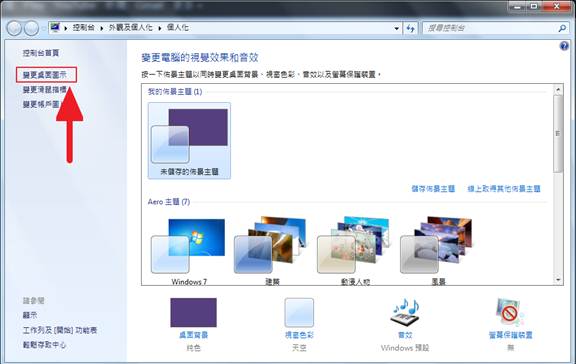Click the 控制台首頁 sidebar link

[x=41, y=53]
